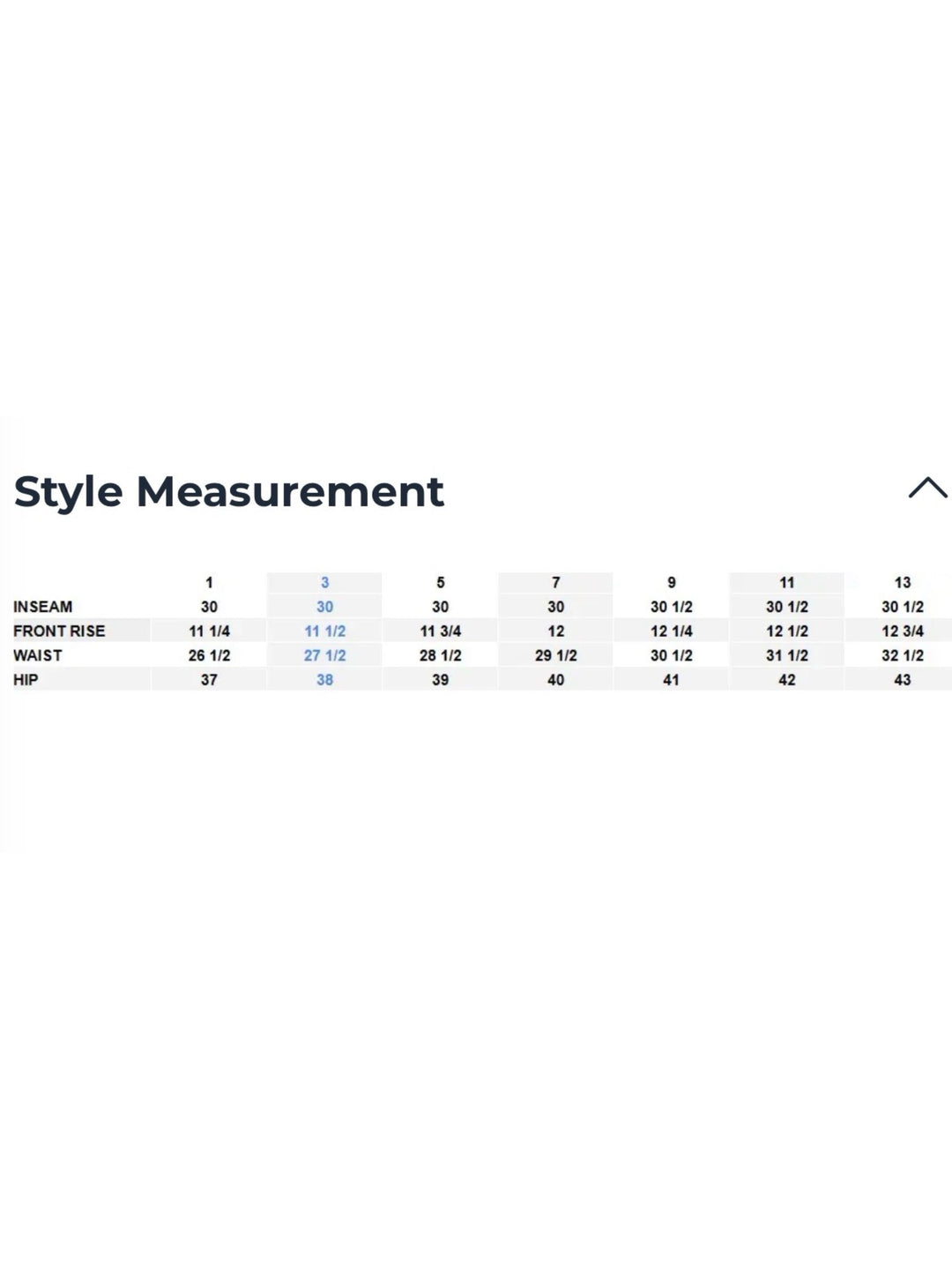Select size 11 column header
The image size is (952, 1270).
point(786,582)
